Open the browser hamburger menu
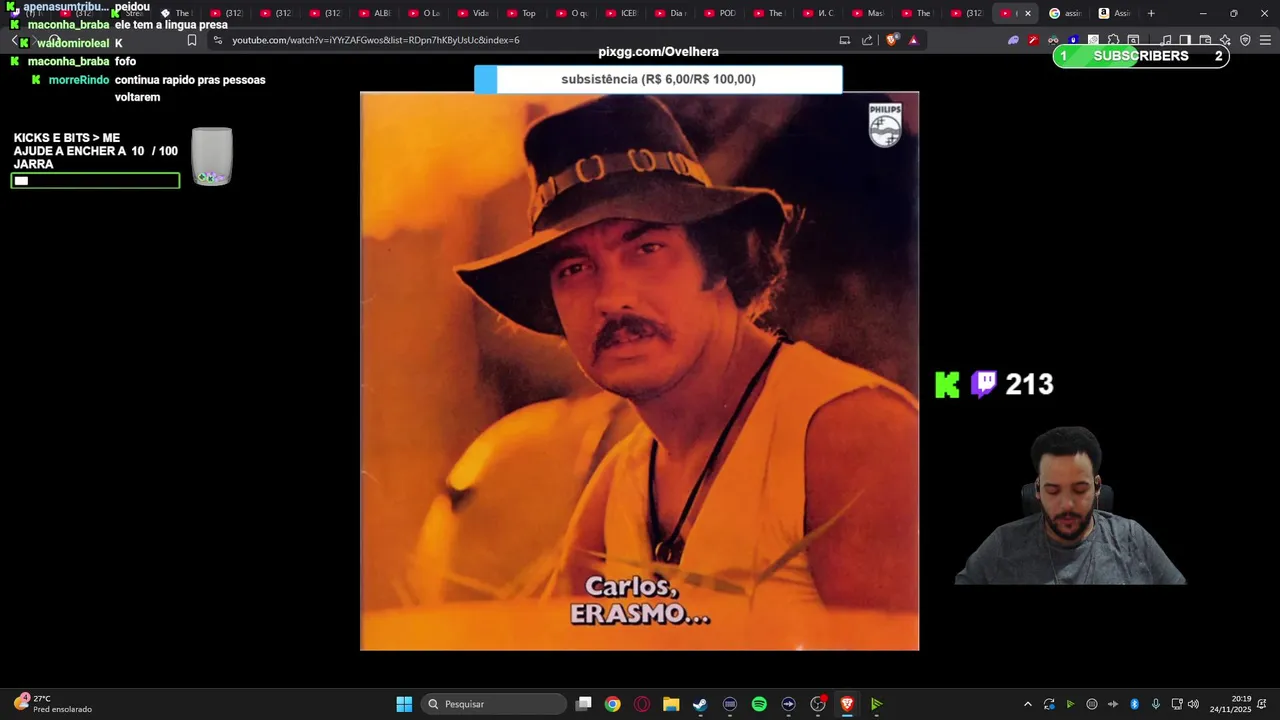The height and width of the screenshot is (720, 1280). (1266, 40)
